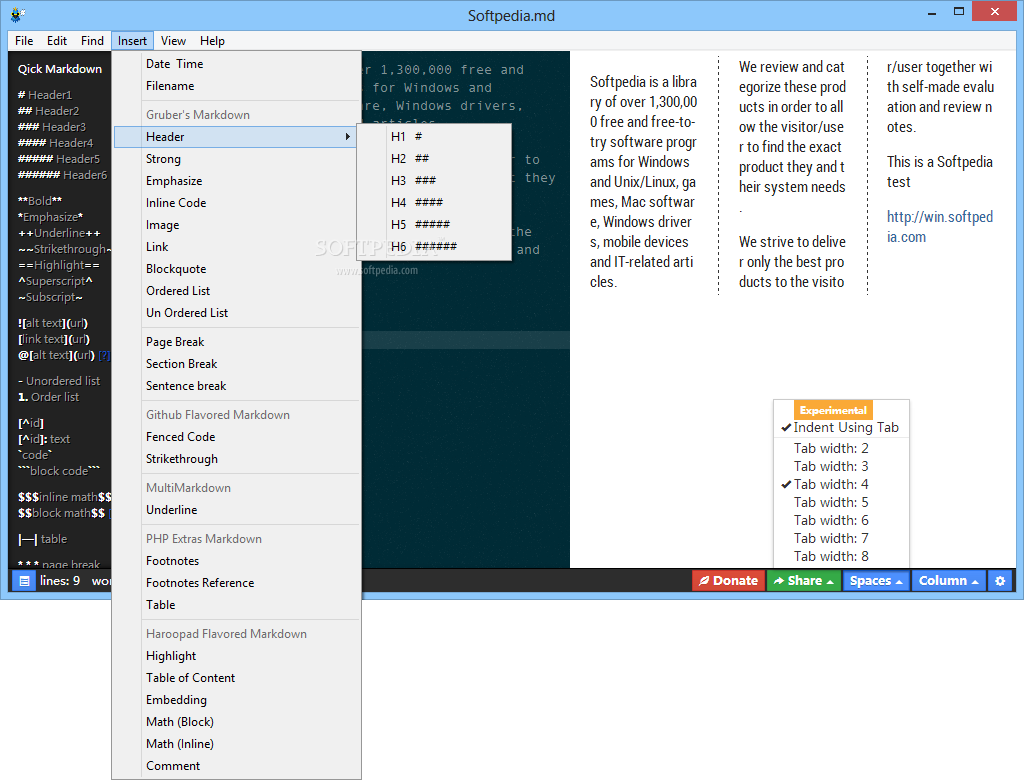
Task: Click the 'lines: 9' status entry
Action: [59, 581]
